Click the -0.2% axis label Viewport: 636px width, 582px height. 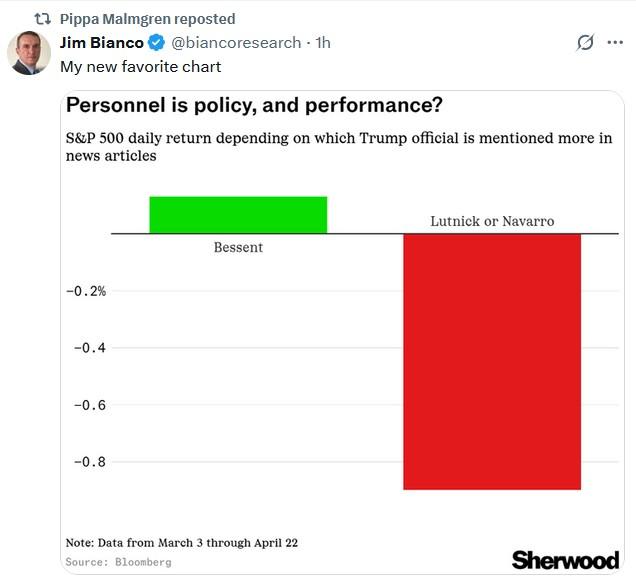(x=86, y=291)
